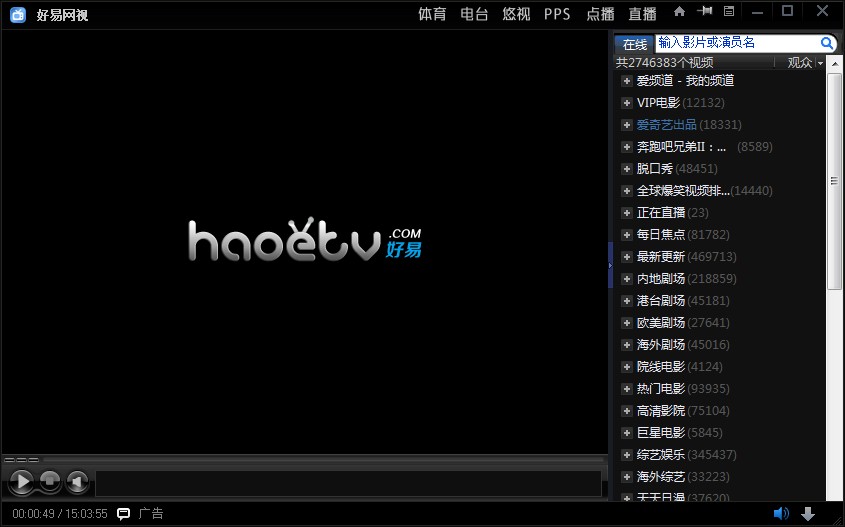Expand the 奔跑吧兄弟II category
Screen dimensions: 845x527
pos(626,147)
